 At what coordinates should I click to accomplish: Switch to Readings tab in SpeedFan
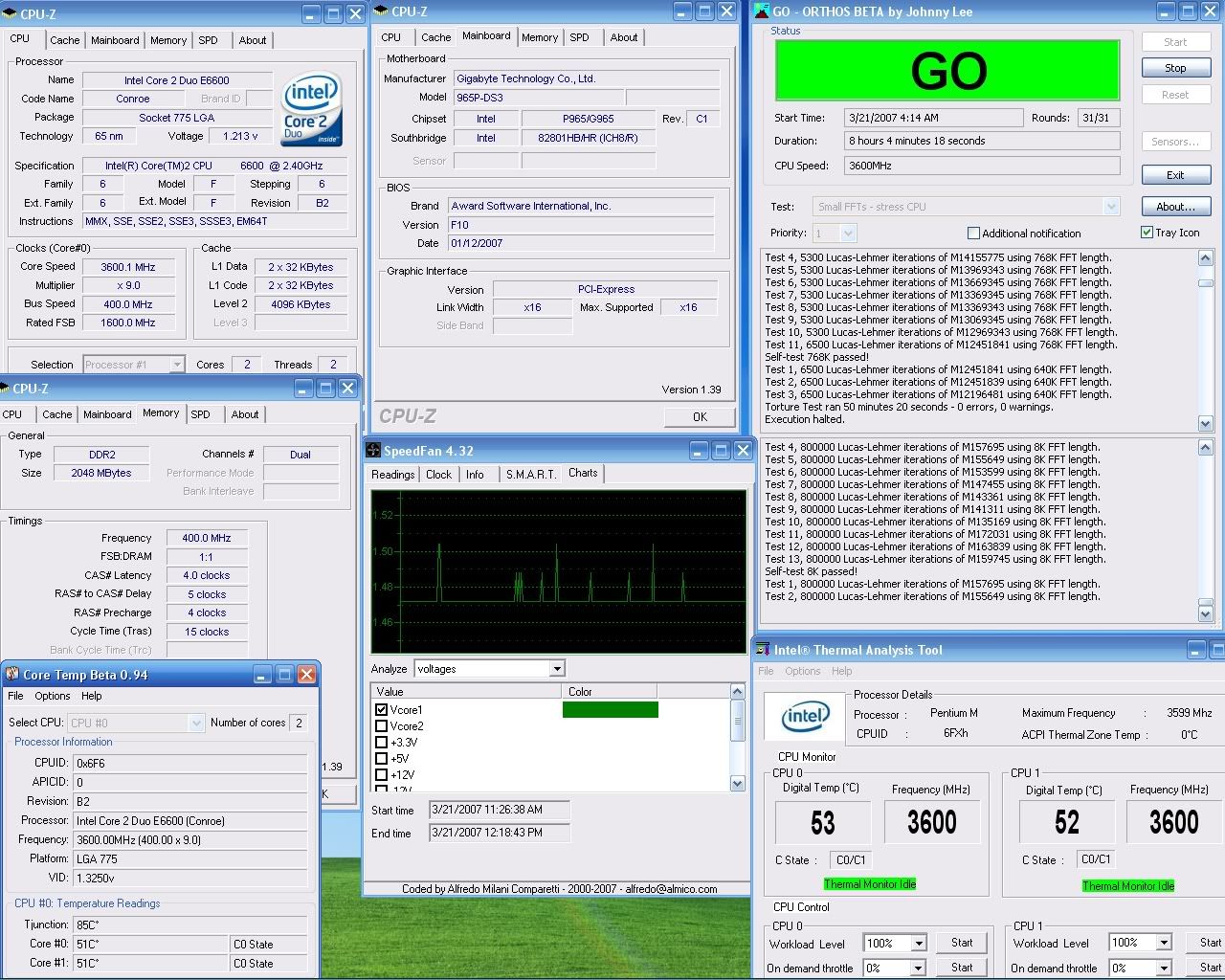(392, 474)
